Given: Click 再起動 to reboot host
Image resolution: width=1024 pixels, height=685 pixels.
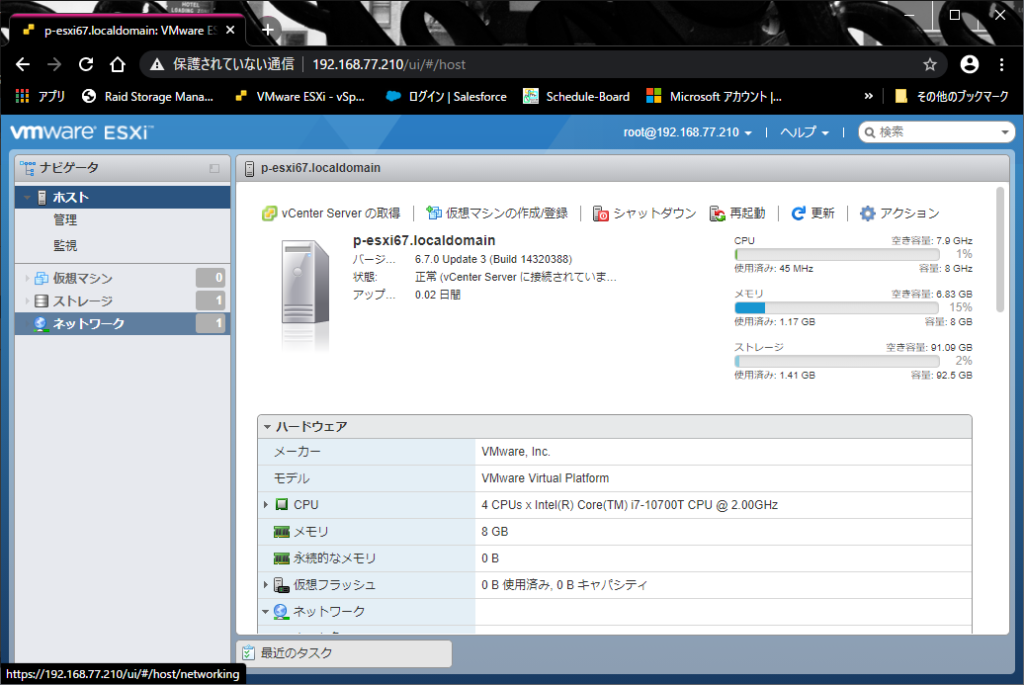Looking at the screenshot, I should point(738,214).
